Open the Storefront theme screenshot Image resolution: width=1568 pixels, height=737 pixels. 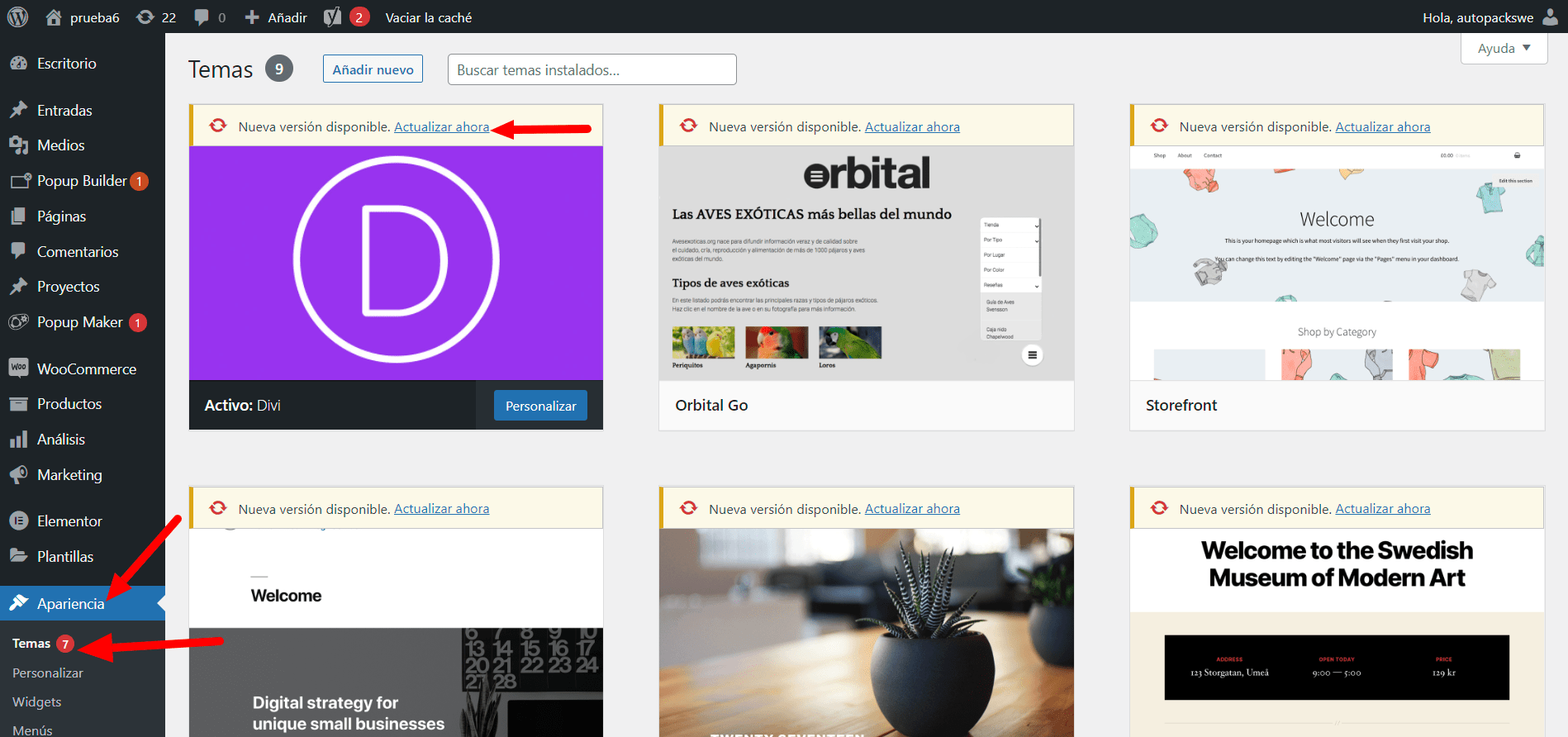pos(1337,263)
